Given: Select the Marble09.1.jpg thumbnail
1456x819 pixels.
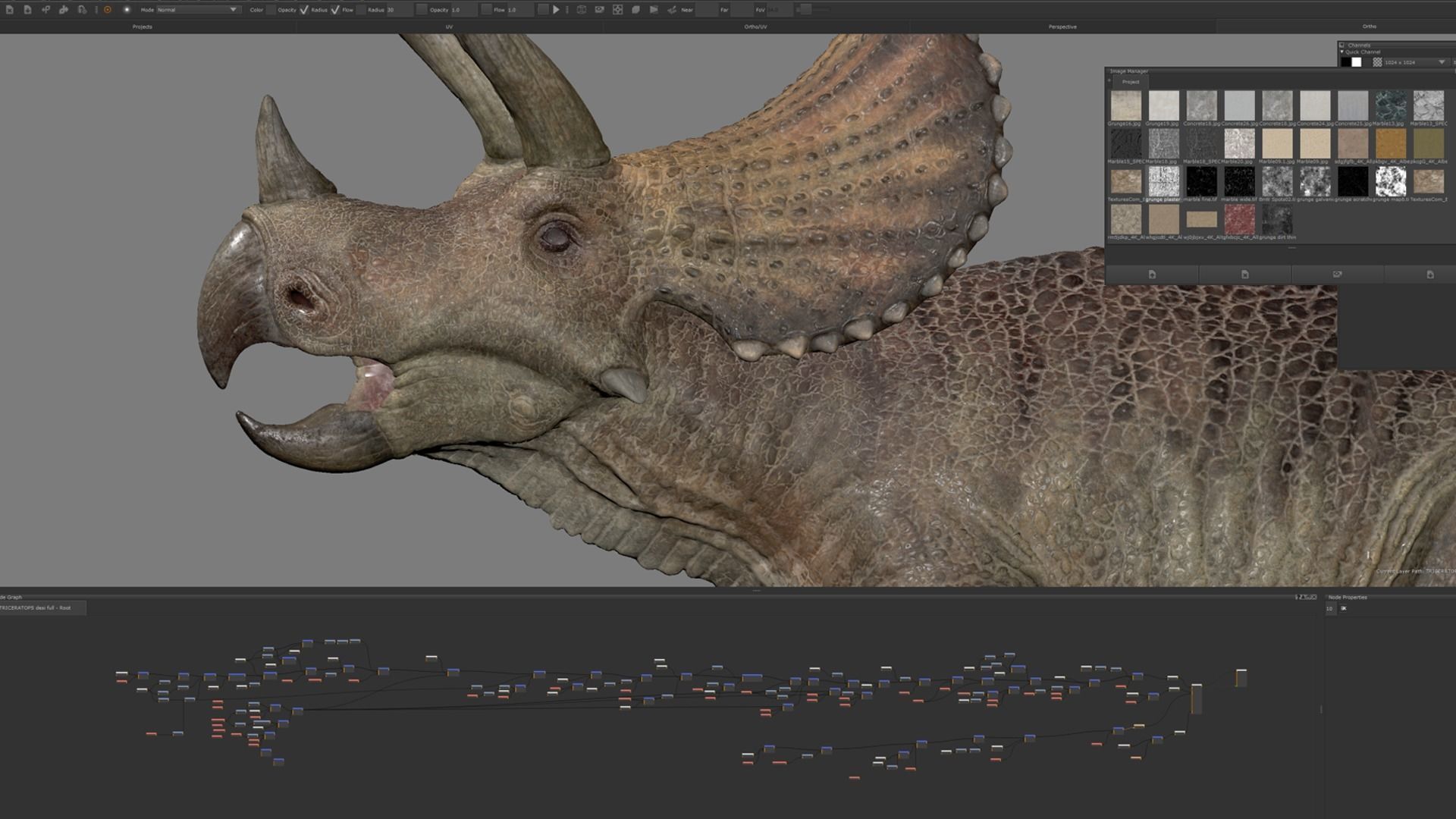Looking at the screenshot, I should click(1278, 143).
